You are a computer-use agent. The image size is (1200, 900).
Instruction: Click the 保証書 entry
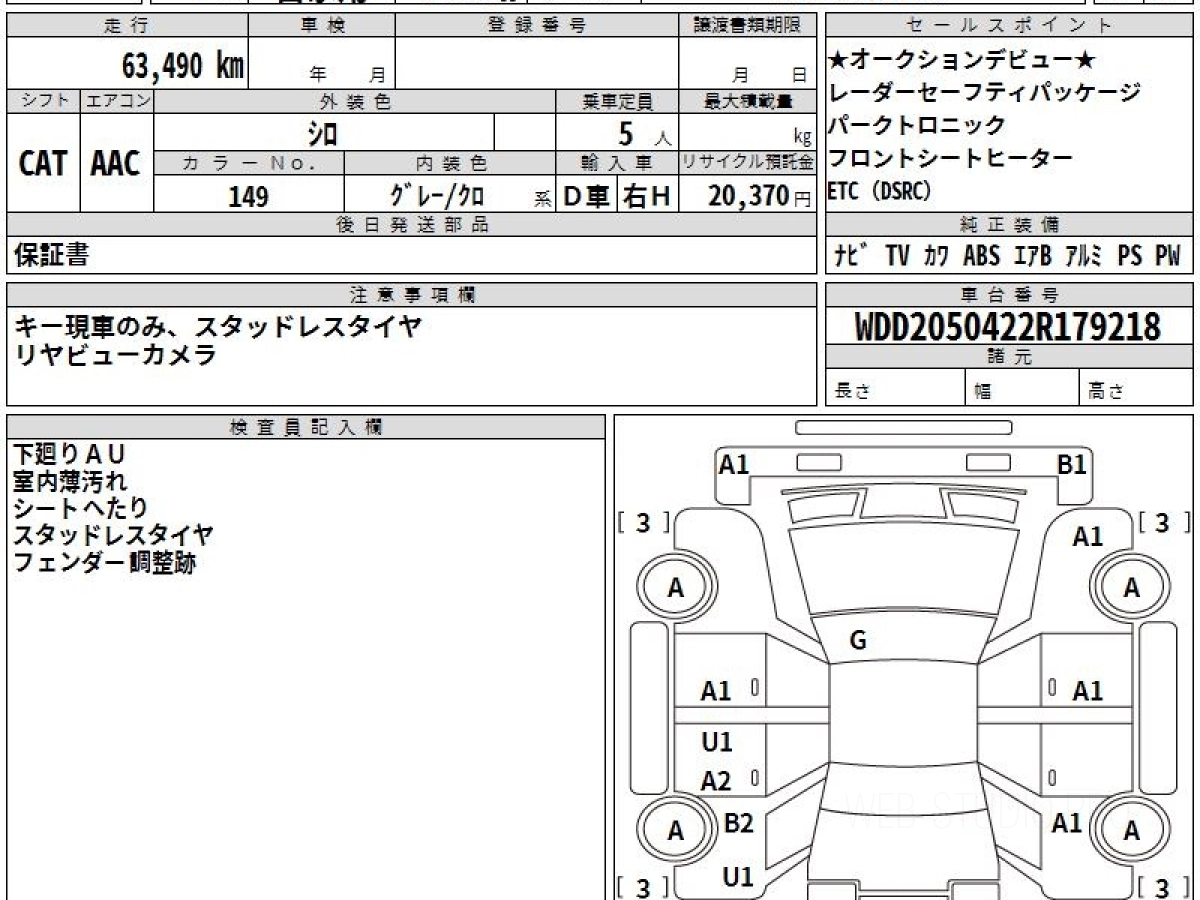pyautogui.click(x=51, y=255)
